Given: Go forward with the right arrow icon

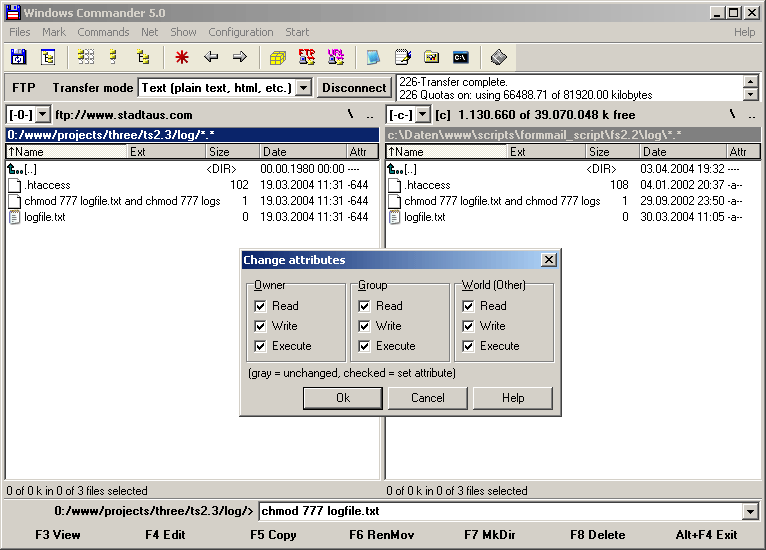Looking at the screenshot, I should coord(240,57).
